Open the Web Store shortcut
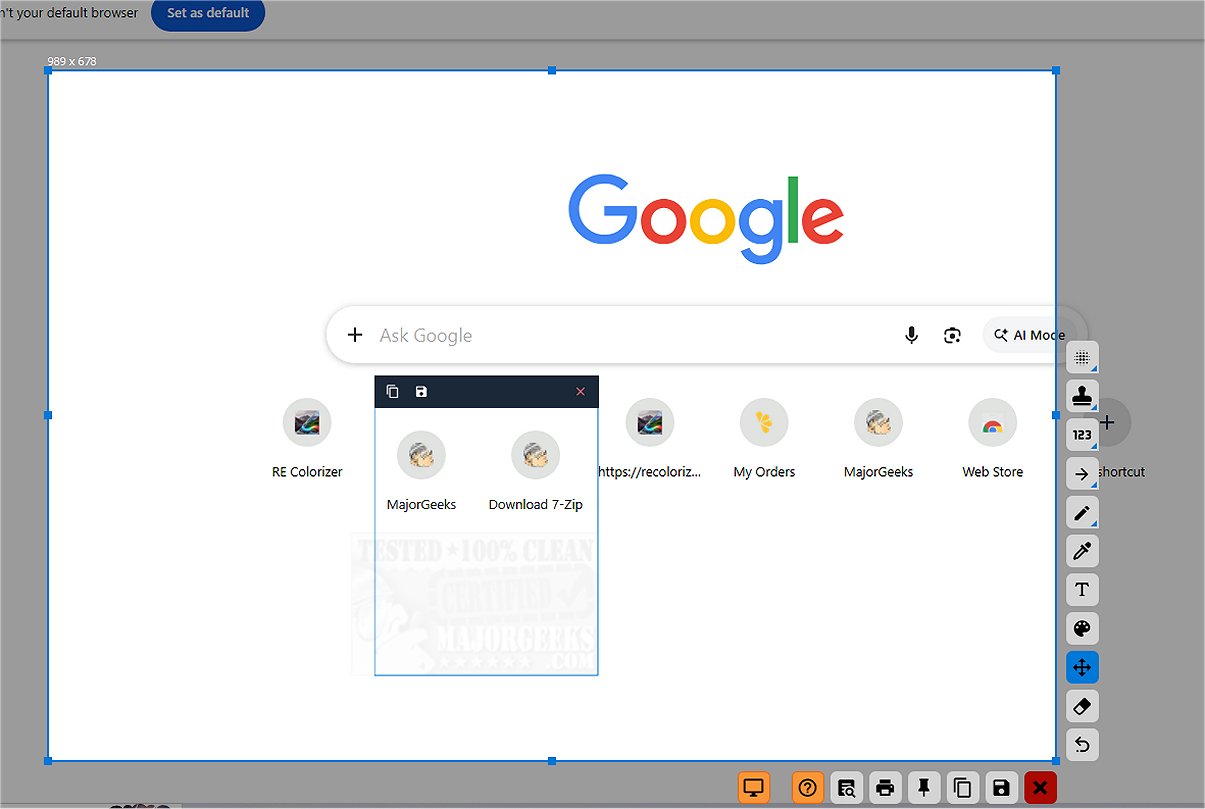 click(992, 439)
